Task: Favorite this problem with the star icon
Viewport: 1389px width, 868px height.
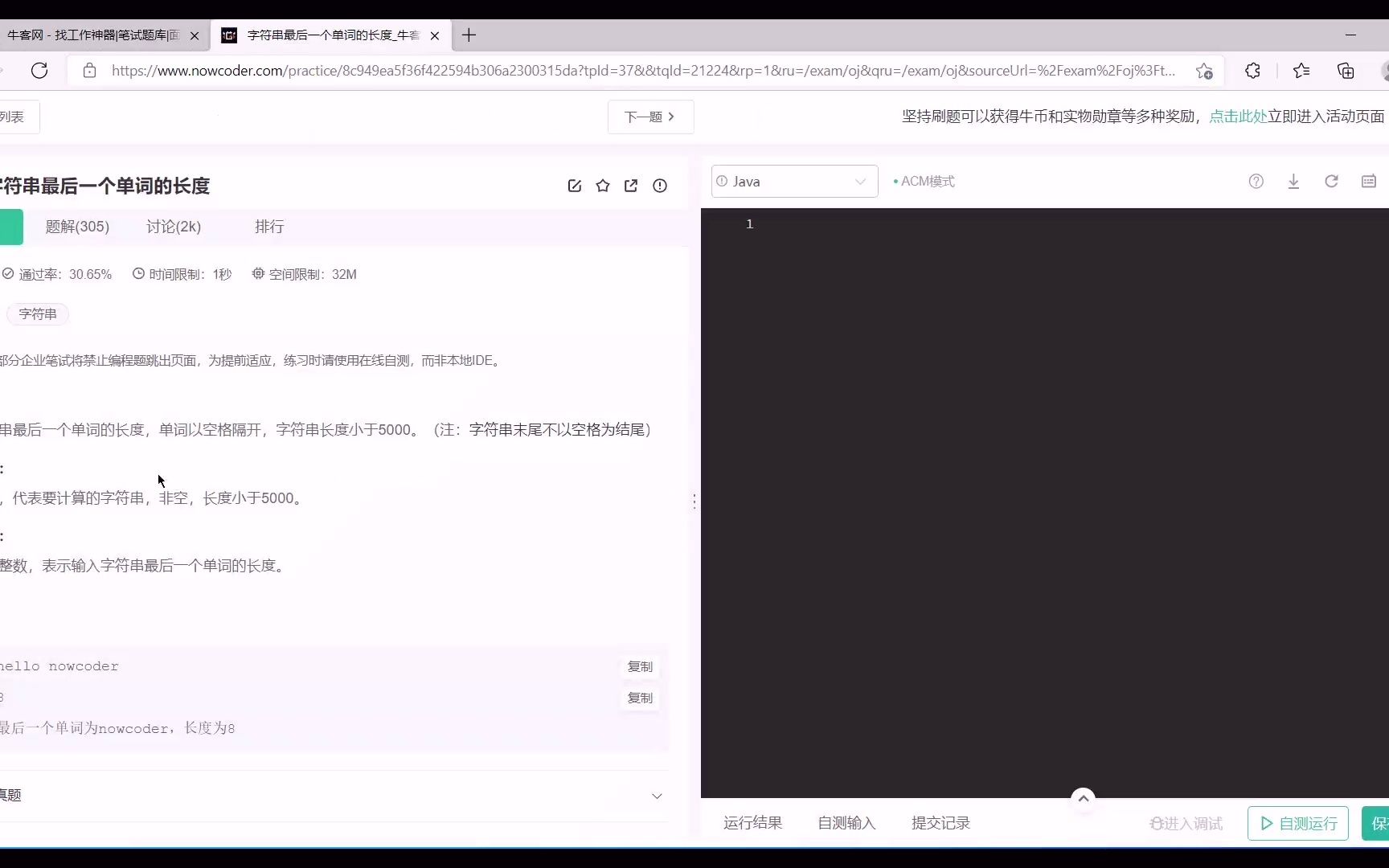Action: (603, 186)
